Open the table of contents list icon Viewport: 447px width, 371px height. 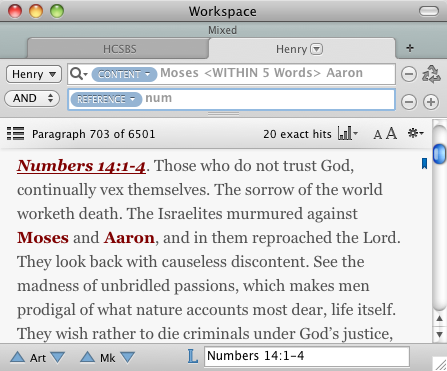pyautogui.click(x=15, y=134)
